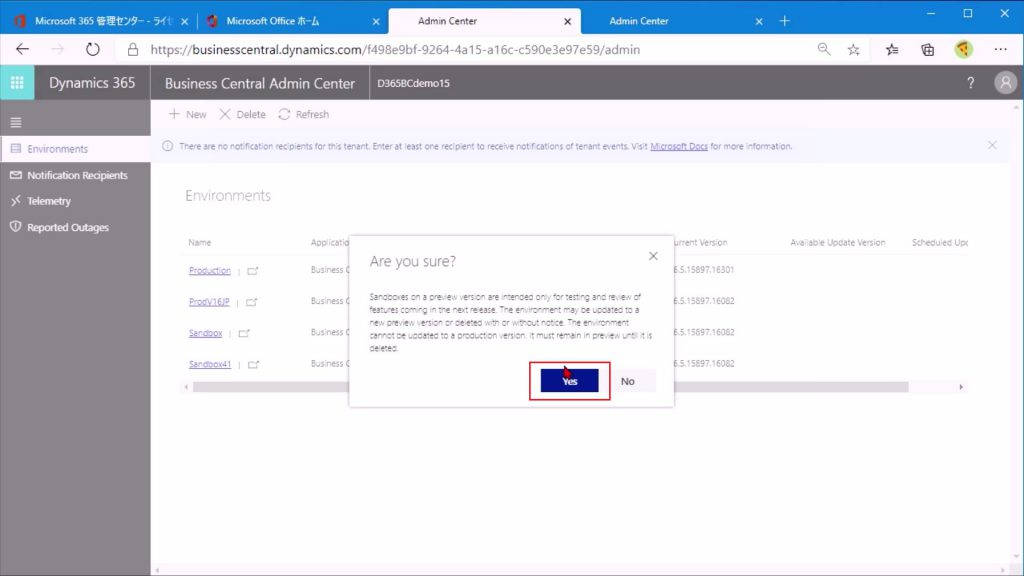The width and height of the screenshot is (1024, 576).
Task: Go back with the browser back arrow
Action: [x=22, y=50]
